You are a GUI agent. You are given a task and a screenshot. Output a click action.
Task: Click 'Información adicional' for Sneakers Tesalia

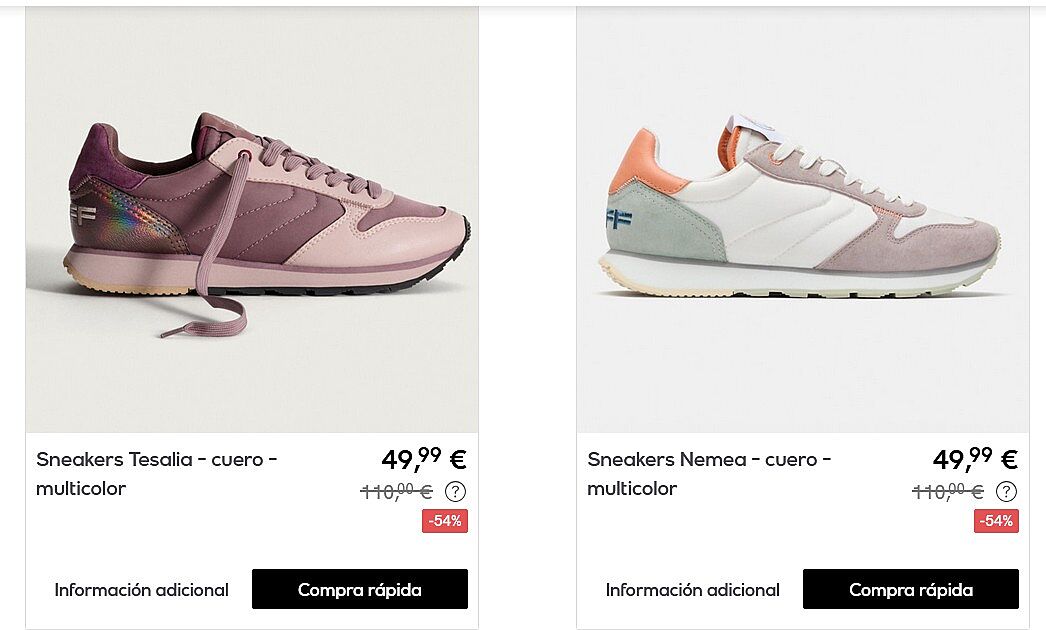[x=141, y=590]
